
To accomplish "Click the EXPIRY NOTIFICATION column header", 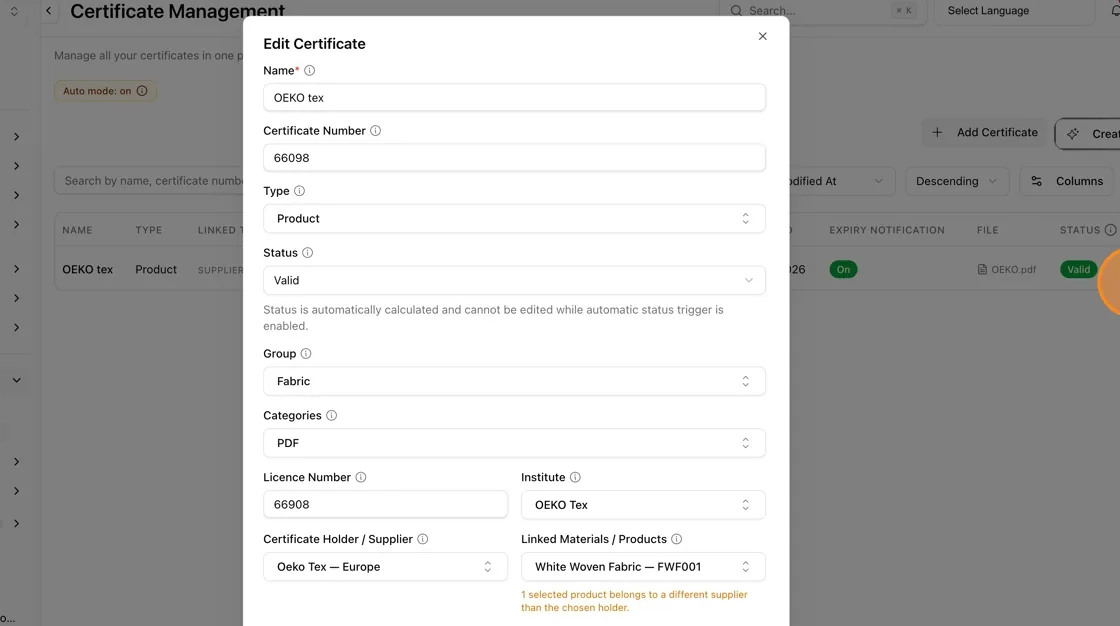I will tap(886, 230).
